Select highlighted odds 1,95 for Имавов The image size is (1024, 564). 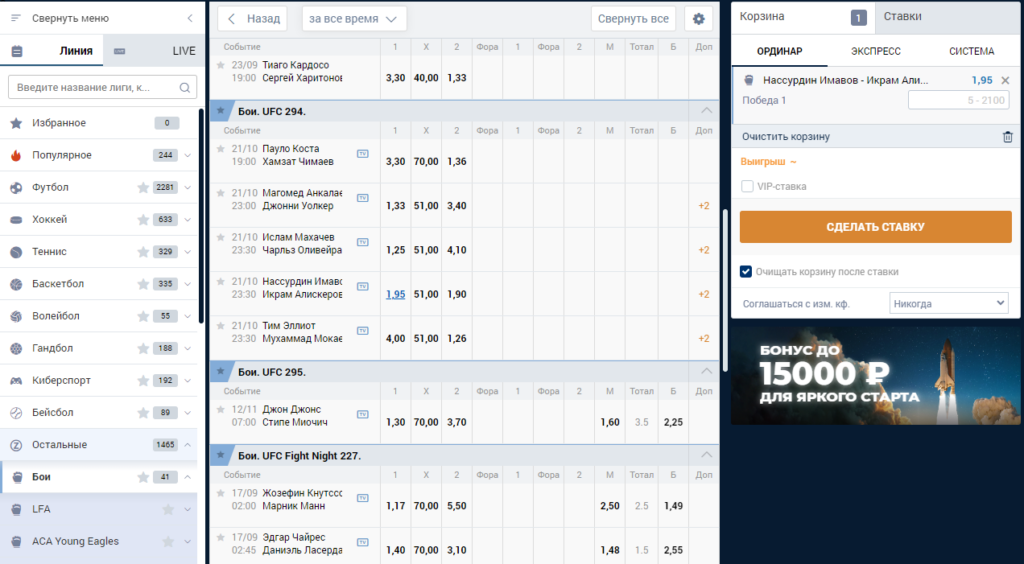395,294
